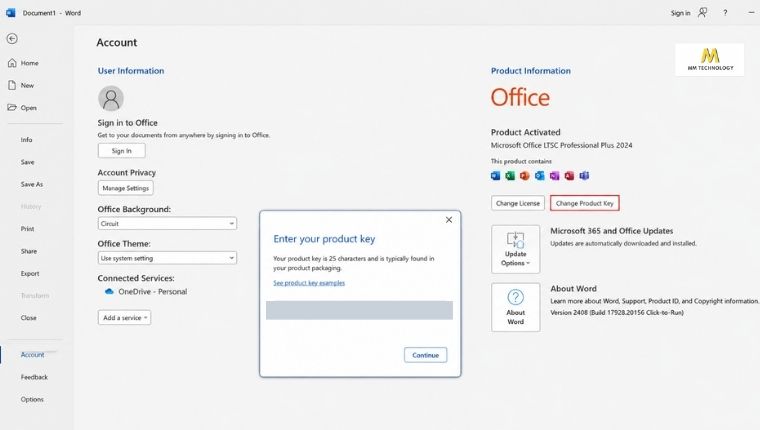Click the About Word button
This screenshot has height=430, width=760.
(x=515, y=307)
